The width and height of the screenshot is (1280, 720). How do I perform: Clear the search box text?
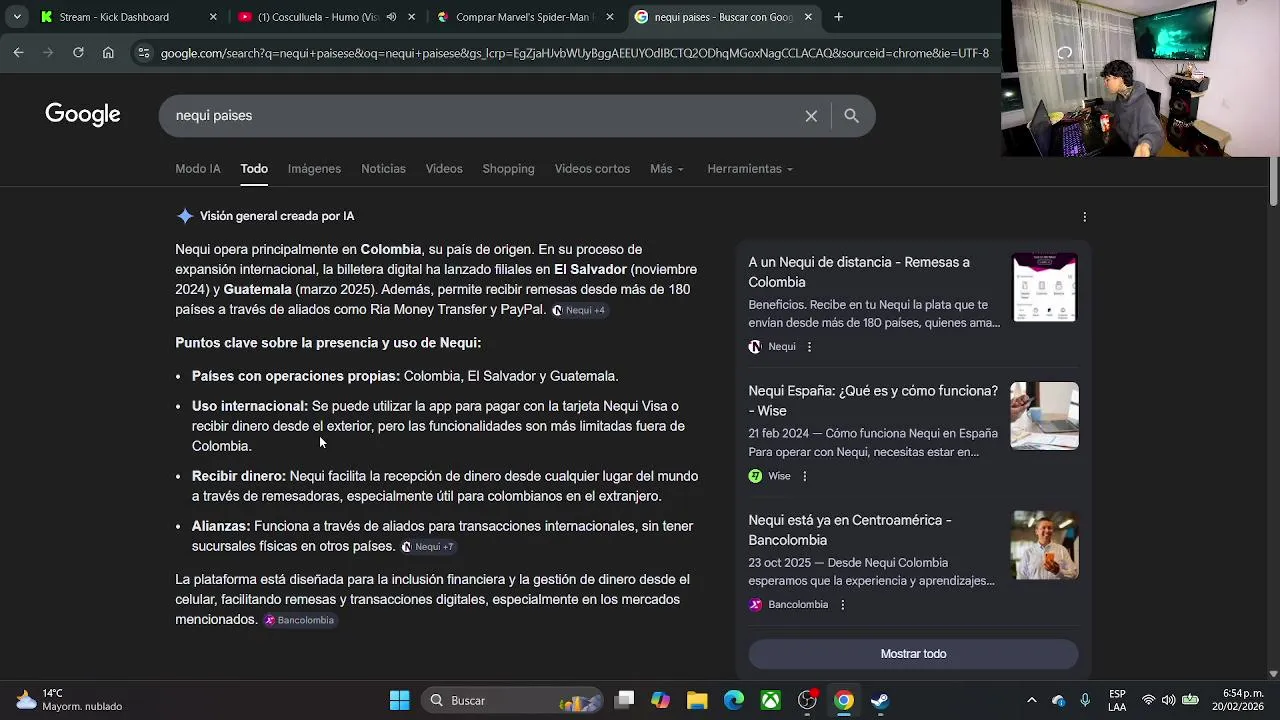click(x=811, y=116)
